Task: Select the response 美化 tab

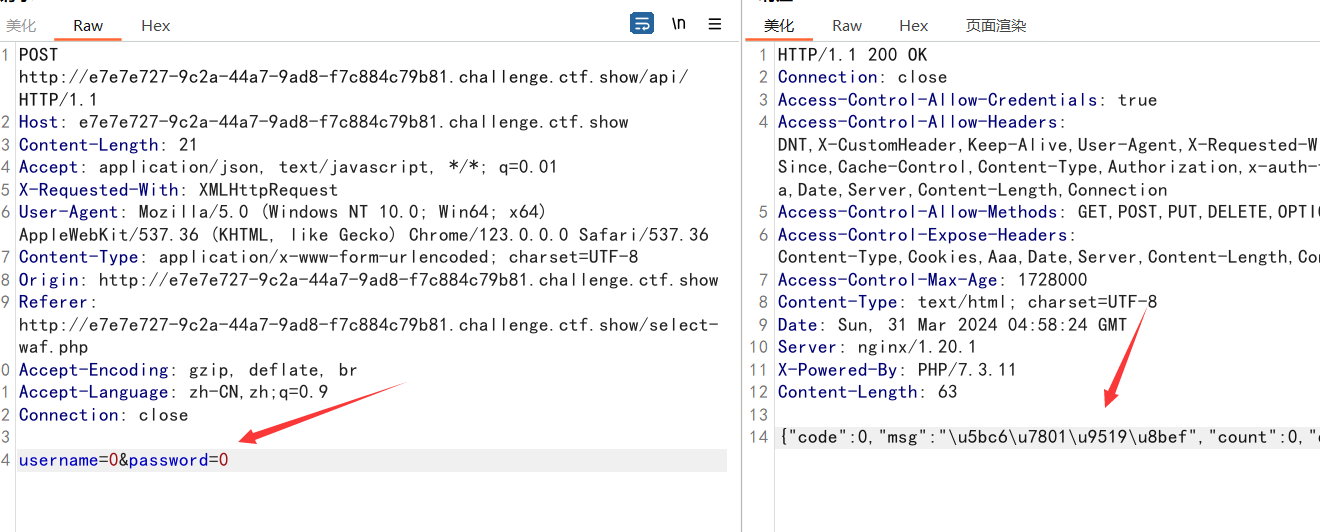Action: pos(779,25)
